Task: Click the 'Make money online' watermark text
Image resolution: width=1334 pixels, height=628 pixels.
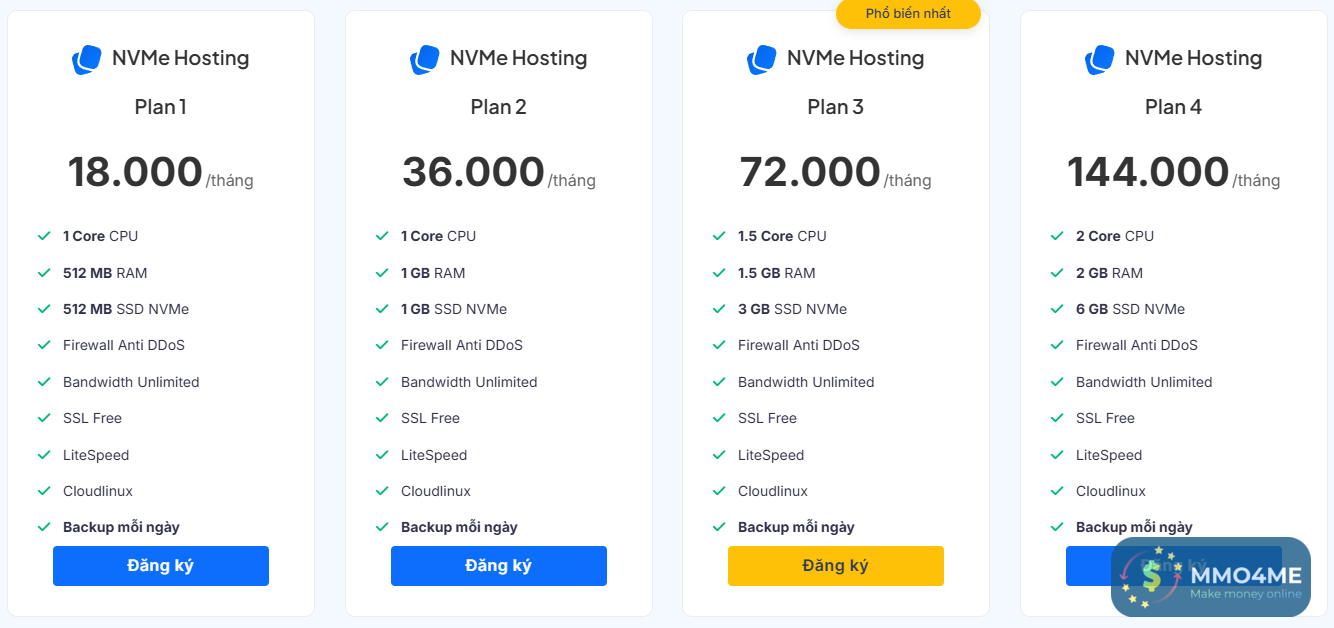Action: 1245,594
